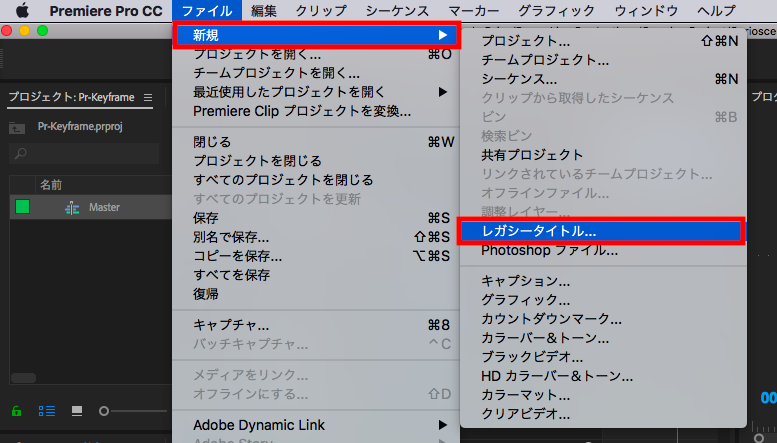The height and width of the screenshot is (443, 777).
Task: Open the シーケンス menu
Action: pyautogui.click(x=397, y=11)
